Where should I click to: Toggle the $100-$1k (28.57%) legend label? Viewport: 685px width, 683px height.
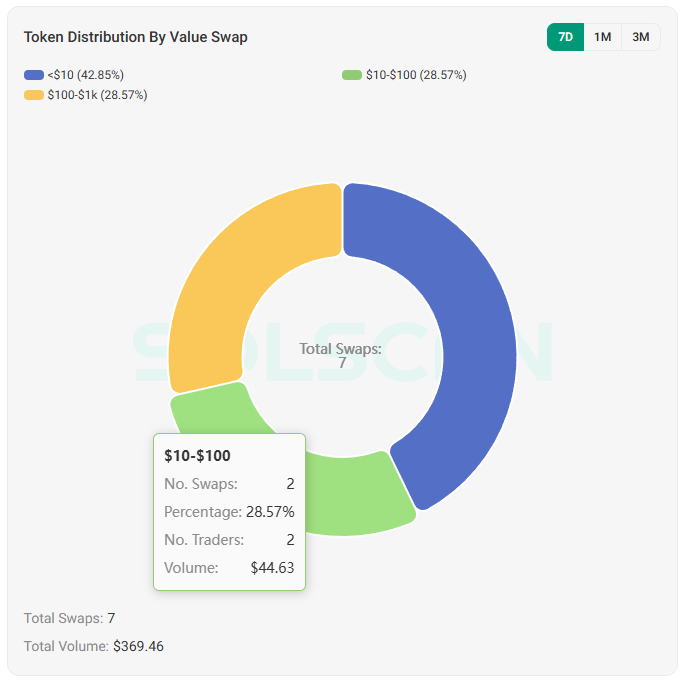tap(98, 95)
